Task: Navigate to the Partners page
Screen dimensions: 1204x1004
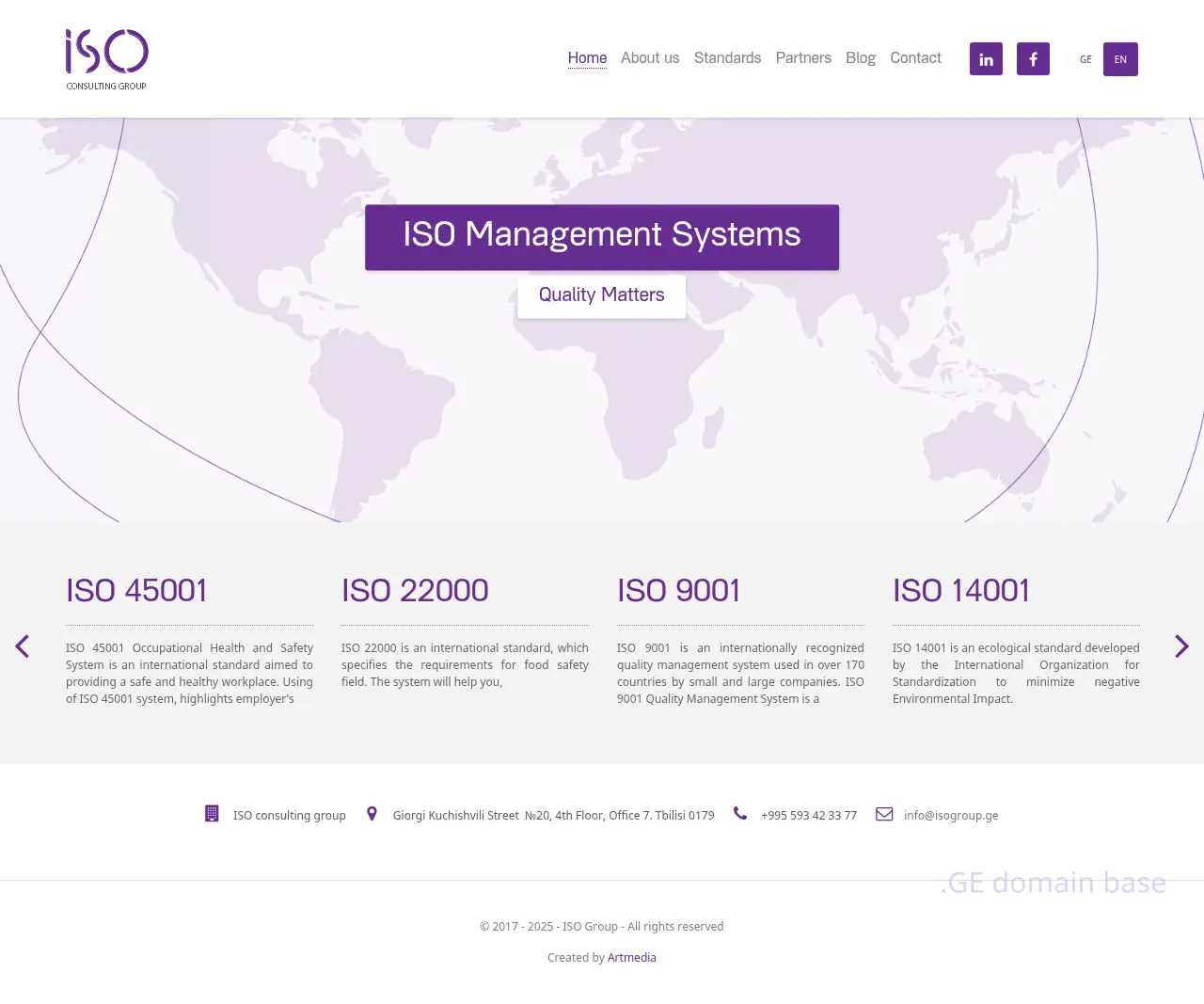Action: pyautogui.click(x=803, y=58)
